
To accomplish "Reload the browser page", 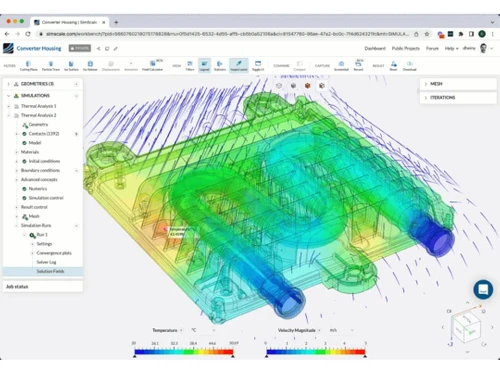I will (x=28, y=34).
